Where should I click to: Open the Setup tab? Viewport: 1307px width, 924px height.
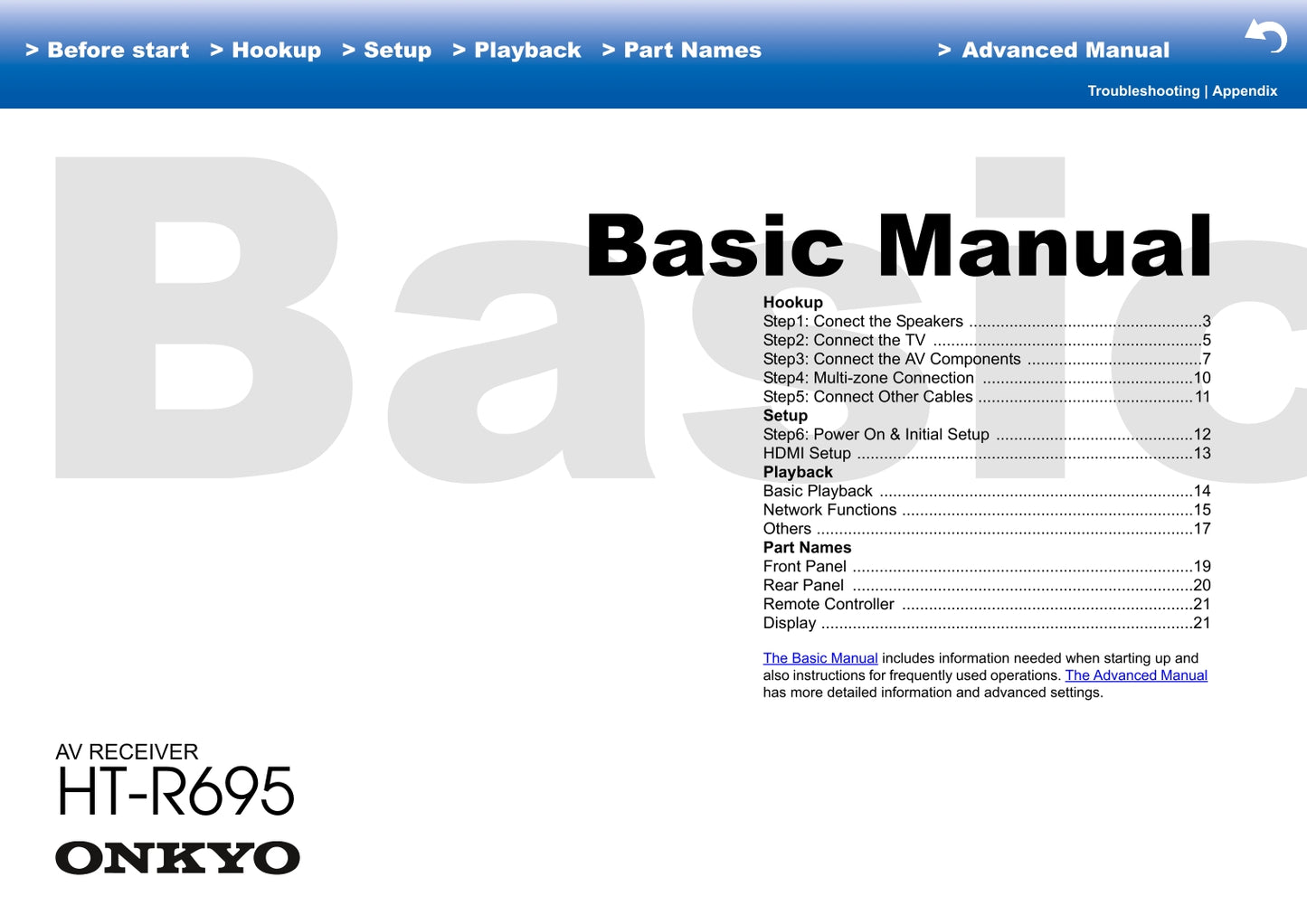coord(387,51)
